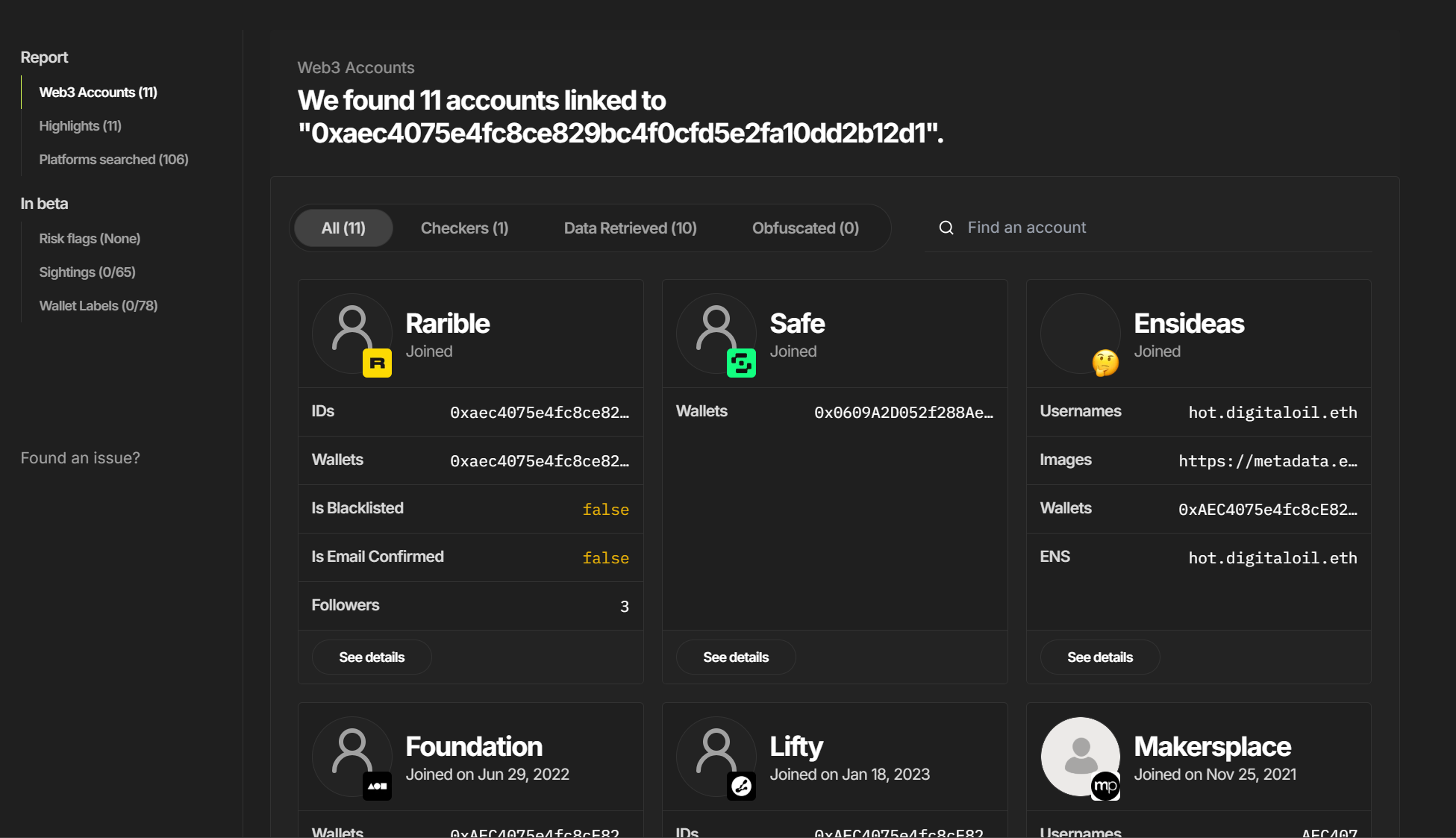
Task: Focus the Find an account field
Action: pos(1148,228)
